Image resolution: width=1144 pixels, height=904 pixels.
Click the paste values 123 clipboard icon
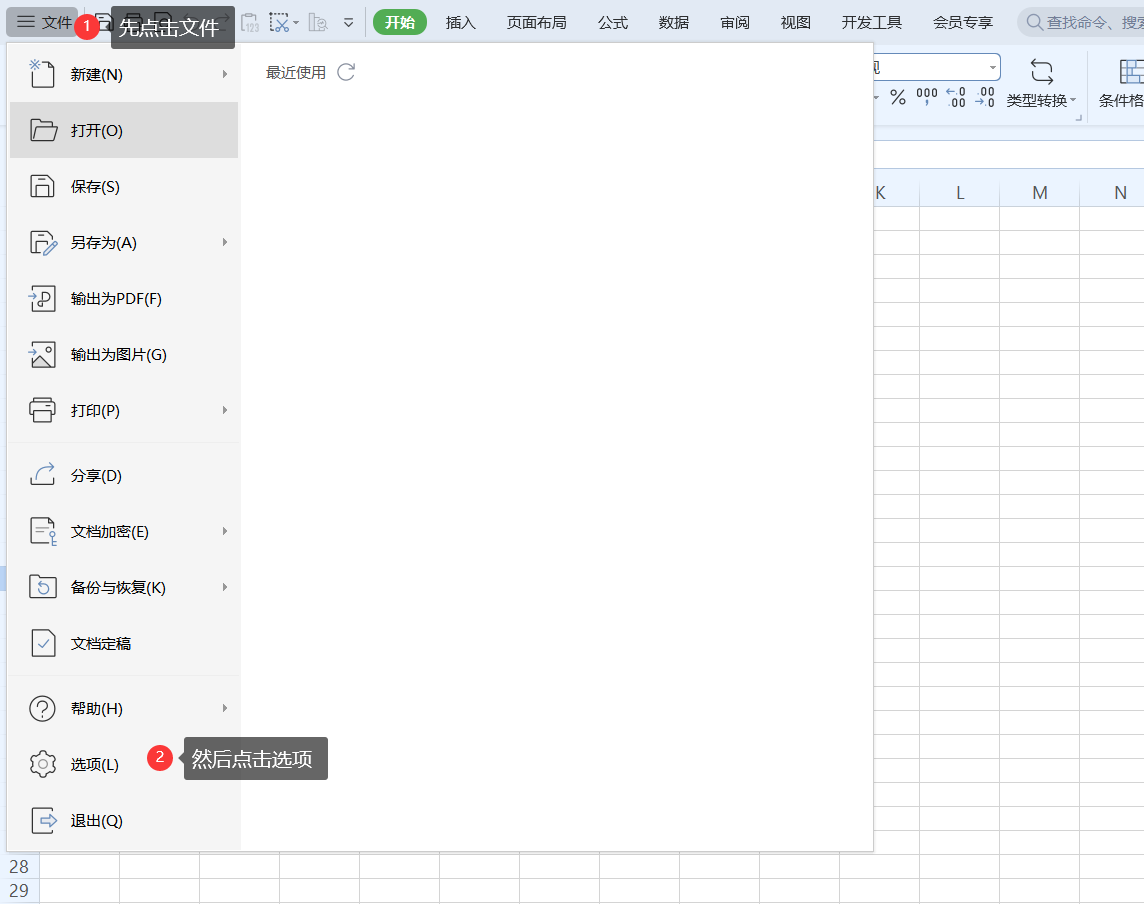(x=250, y=22)
